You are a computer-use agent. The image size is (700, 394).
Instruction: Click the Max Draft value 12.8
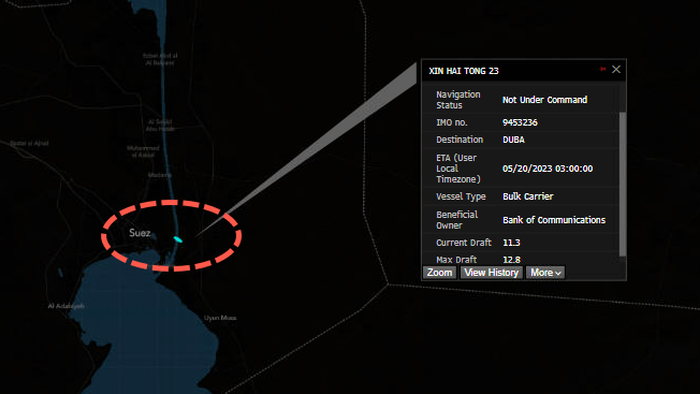click(511, 260)
